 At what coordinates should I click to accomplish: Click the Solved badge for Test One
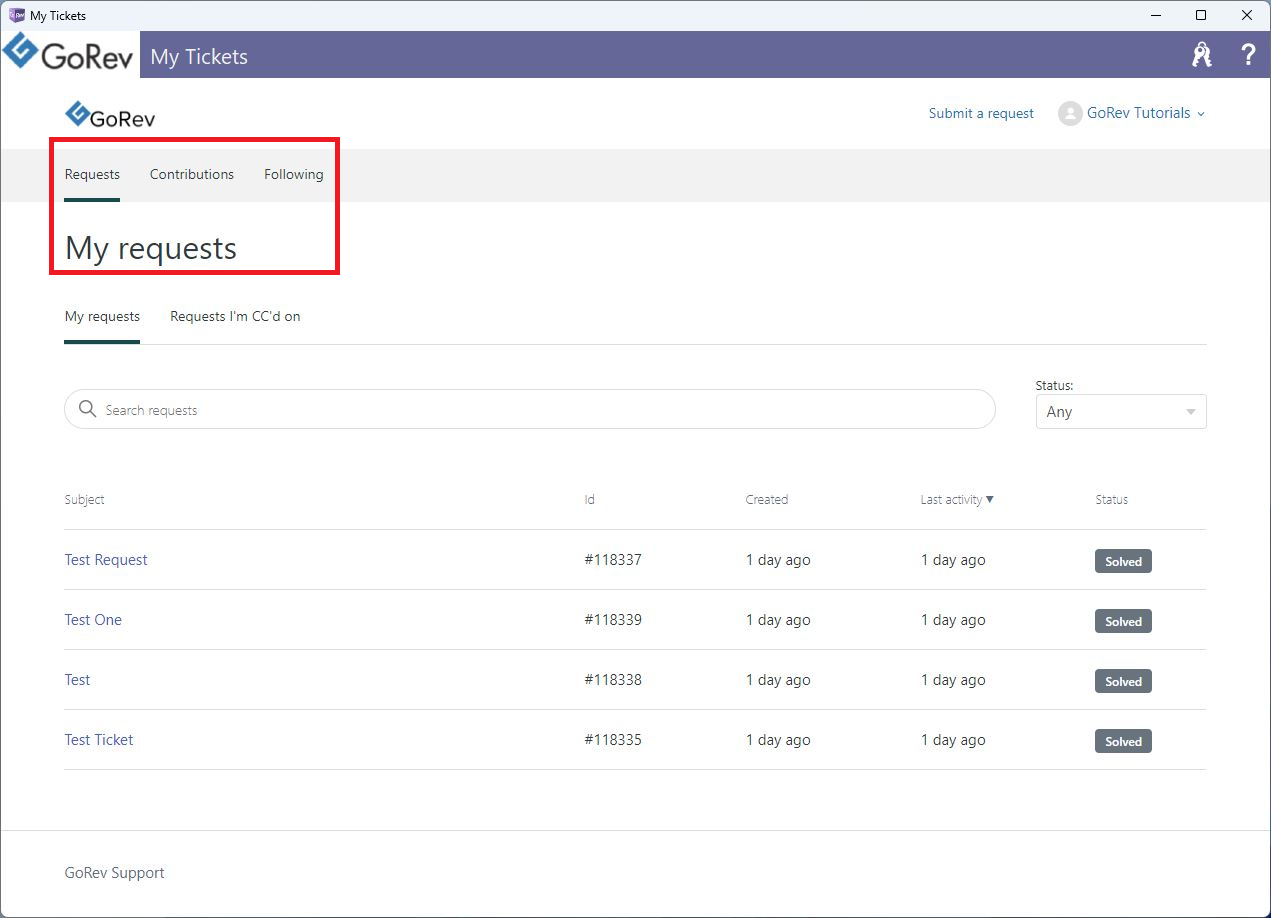(1123, 621)
